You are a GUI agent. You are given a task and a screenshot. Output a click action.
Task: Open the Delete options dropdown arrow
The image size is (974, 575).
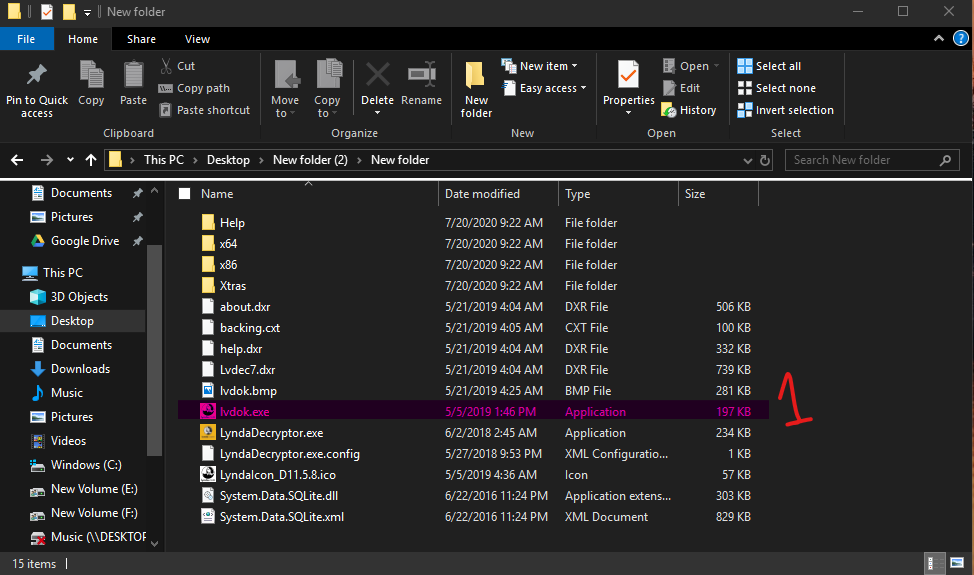377,113
